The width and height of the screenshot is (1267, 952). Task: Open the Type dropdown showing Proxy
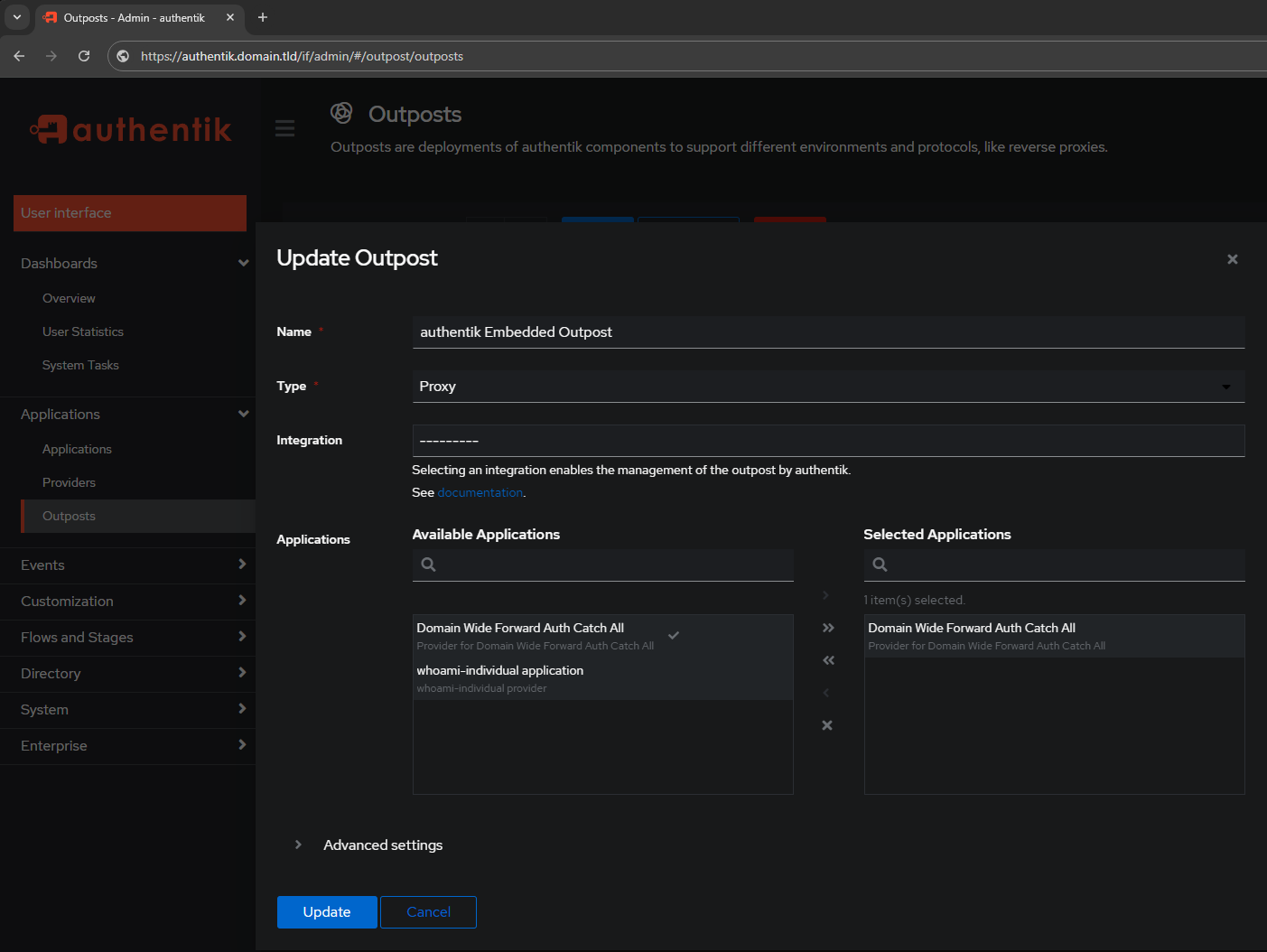pyautogui.click(x=828, y=386)
